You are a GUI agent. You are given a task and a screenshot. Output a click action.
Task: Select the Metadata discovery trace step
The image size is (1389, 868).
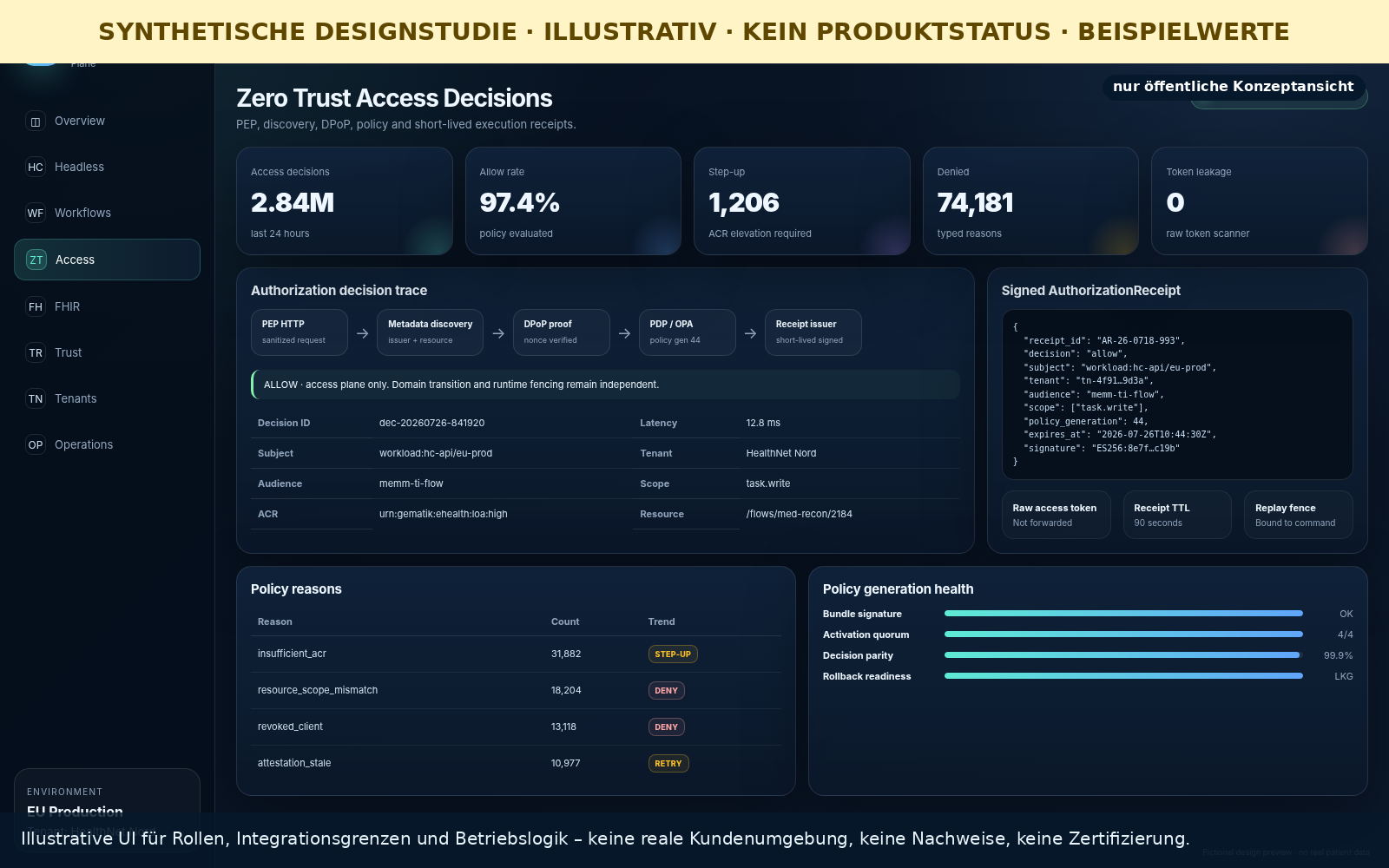tap(430, 332)
